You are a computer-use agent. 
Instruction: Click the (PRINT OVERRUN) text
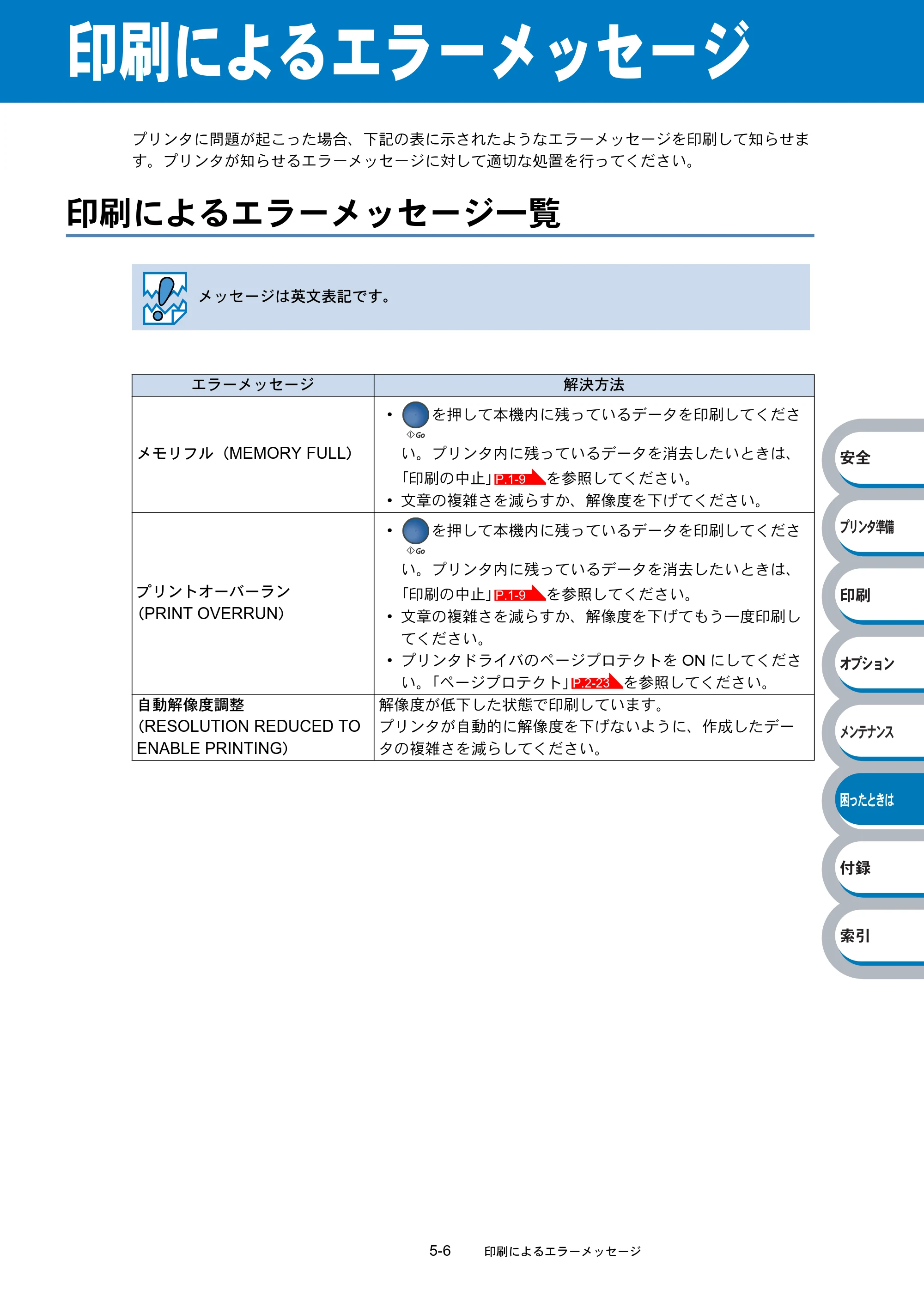click(211, 614)
